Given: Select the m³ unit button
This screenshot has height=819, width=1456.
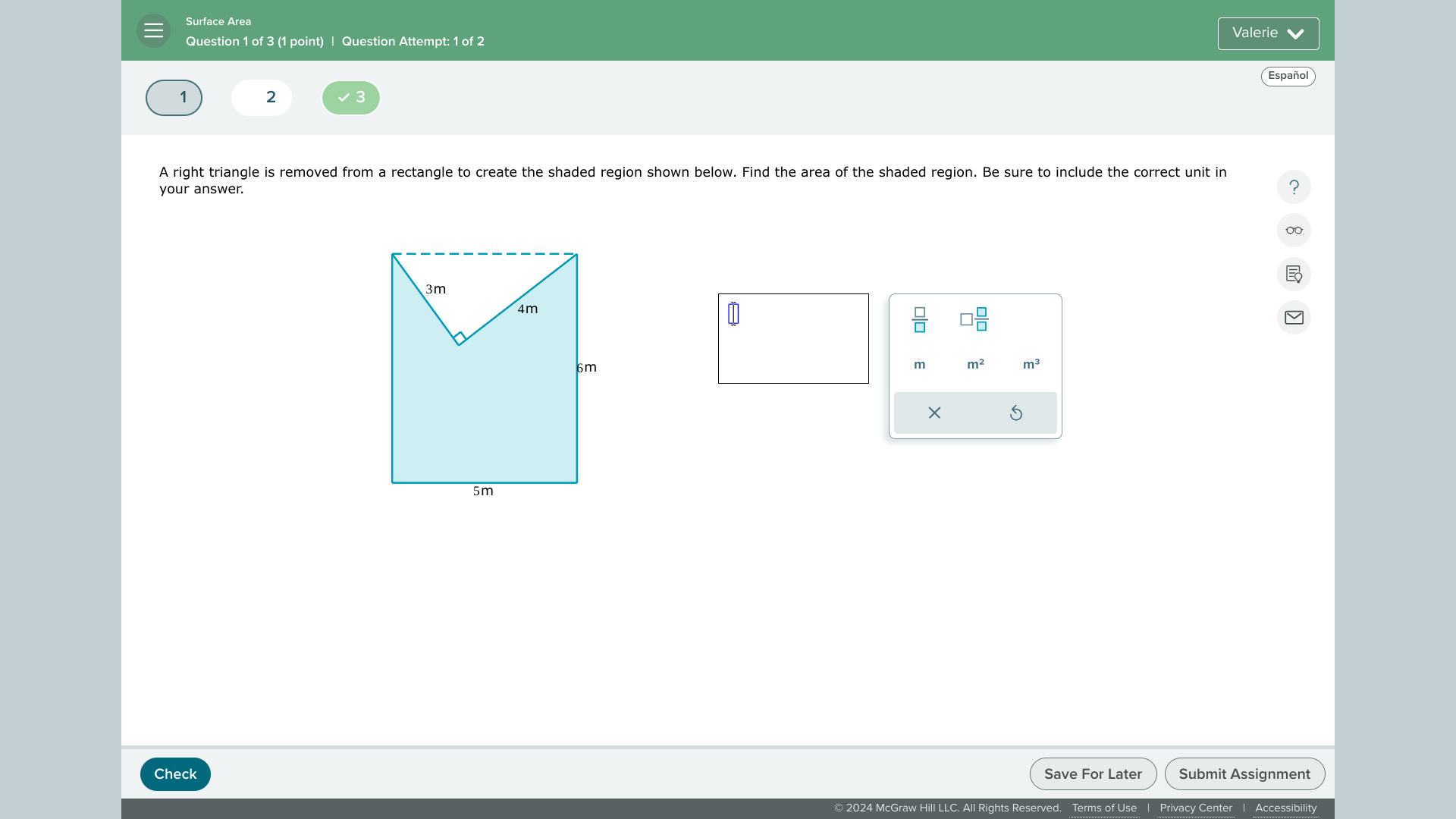Looking at the screenshot, I should click(x=1031, y=365).
